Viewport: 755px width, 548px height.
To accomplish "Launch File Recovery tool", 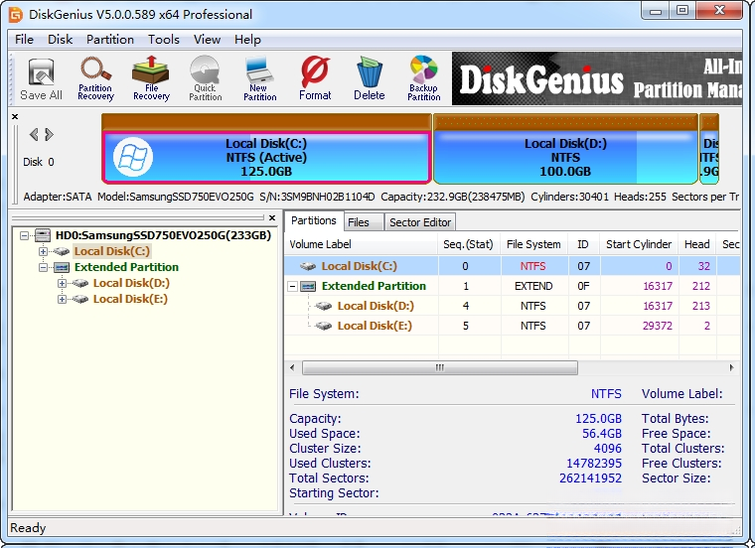I will point(151,78).
